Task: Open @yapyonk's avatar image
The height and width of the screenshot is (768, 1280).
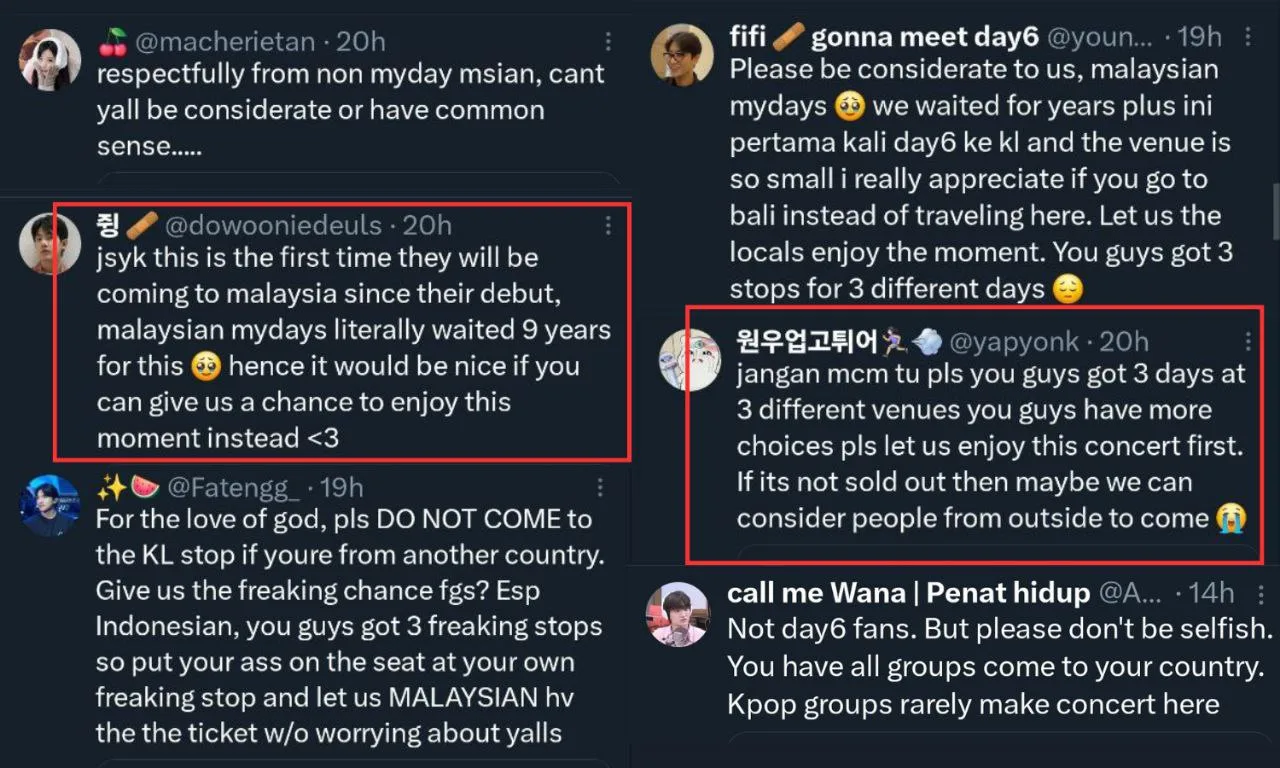Action: pos(689,359)
